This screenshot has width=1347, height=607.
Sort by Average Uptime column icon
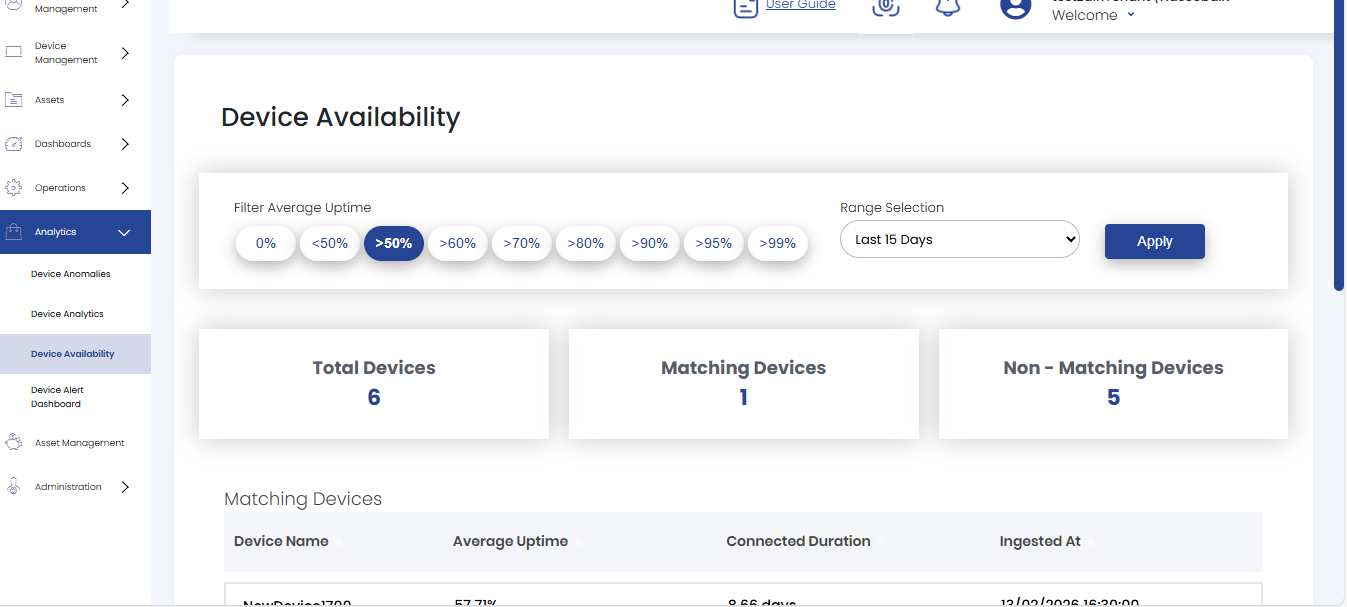click(x=578, y=542)
